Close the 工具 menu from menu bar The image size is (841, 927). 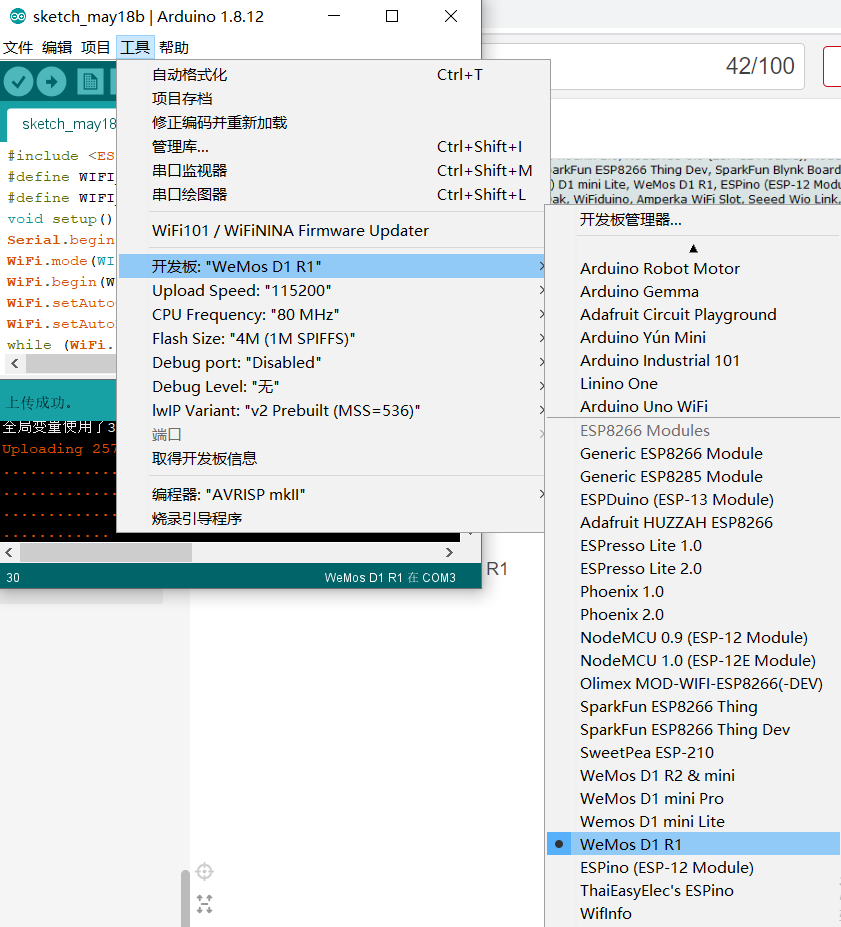[x=135, y=47]
